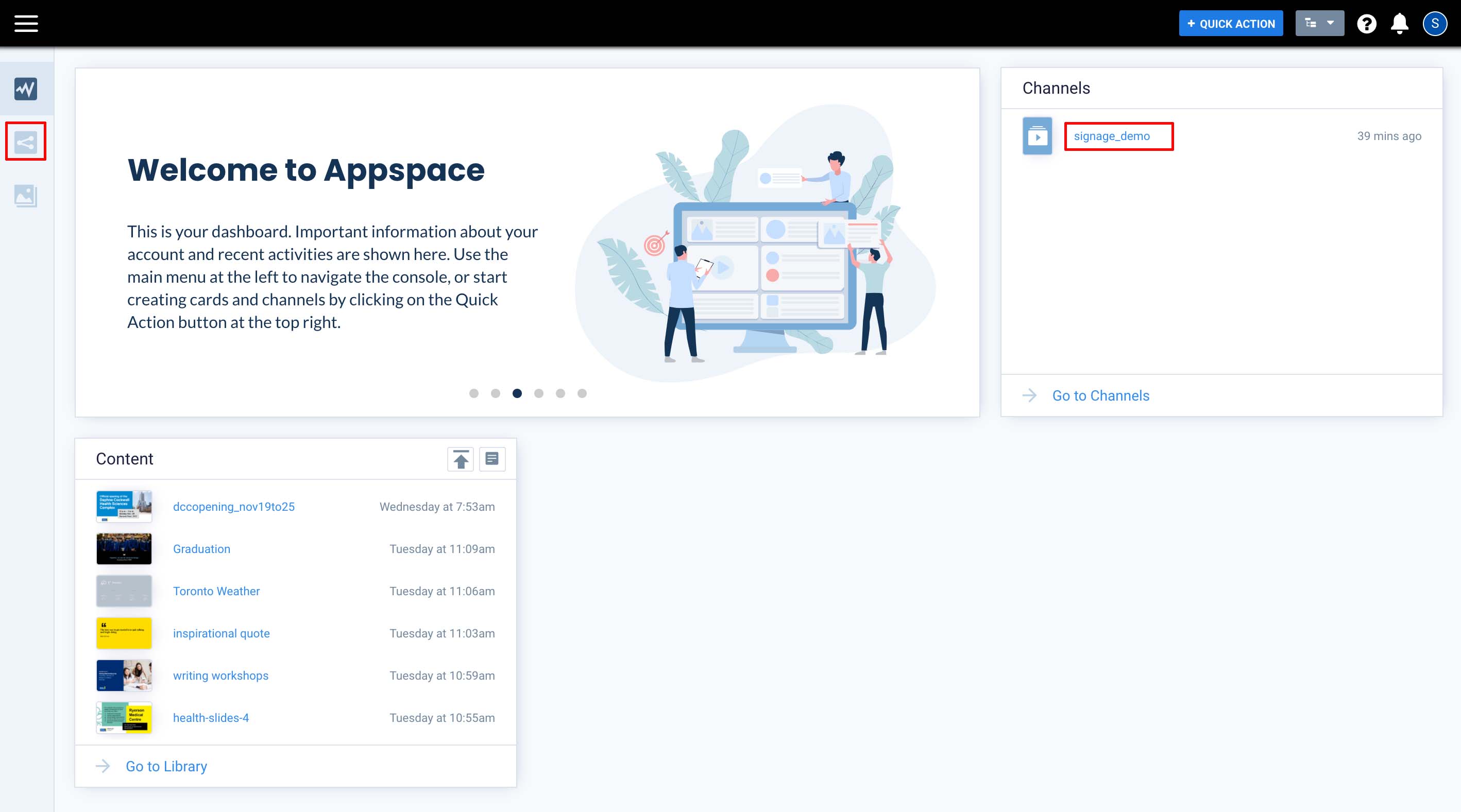
Task: Select the fourth carousel slide dot
Action: [539, 393]
